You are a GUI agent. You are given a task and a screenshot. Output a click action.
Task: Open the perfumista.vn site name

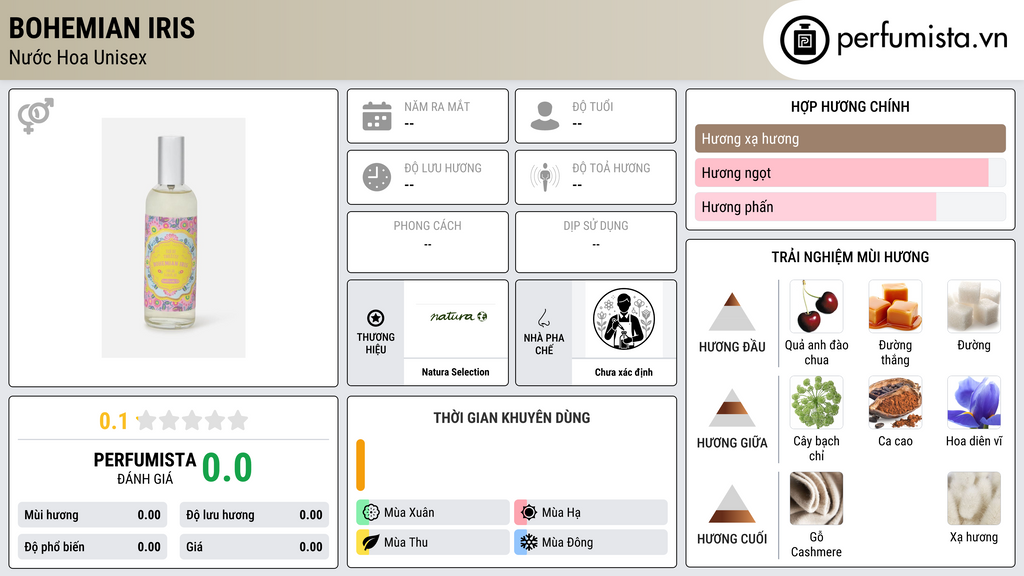click(922, 38)
